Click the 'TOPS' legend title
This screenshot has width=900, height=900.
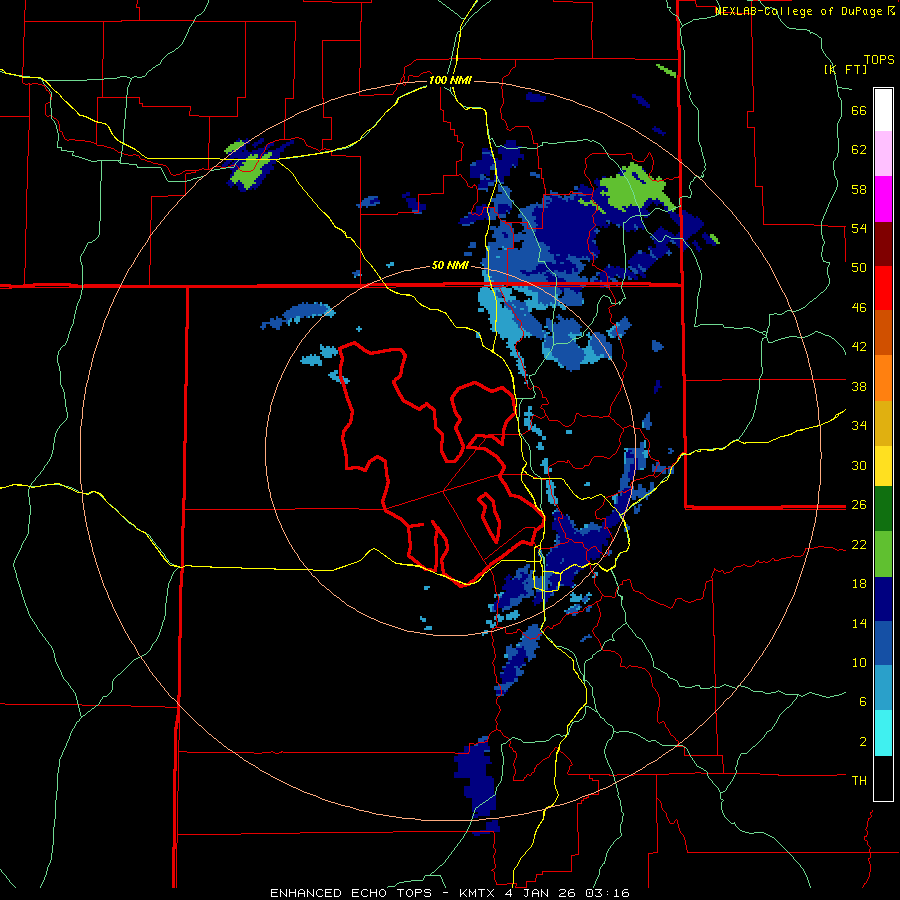(879, 60)
